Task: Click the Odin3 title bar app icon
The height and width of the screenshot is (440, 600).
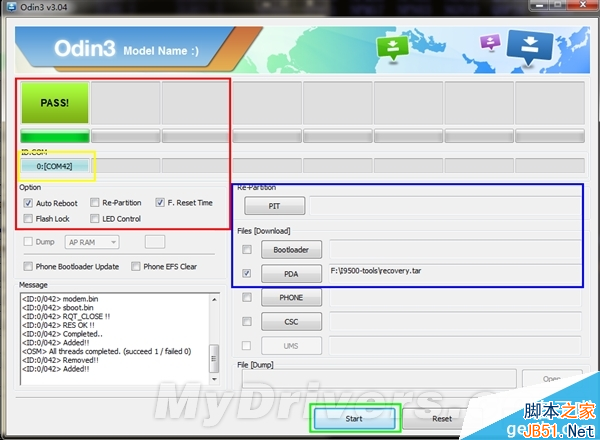Action: (x=11, y=7)
